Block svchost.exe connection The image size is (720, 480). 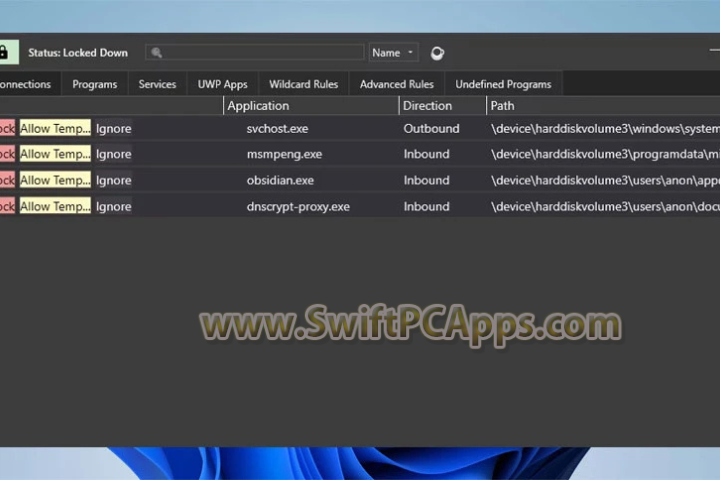point(7,129)
